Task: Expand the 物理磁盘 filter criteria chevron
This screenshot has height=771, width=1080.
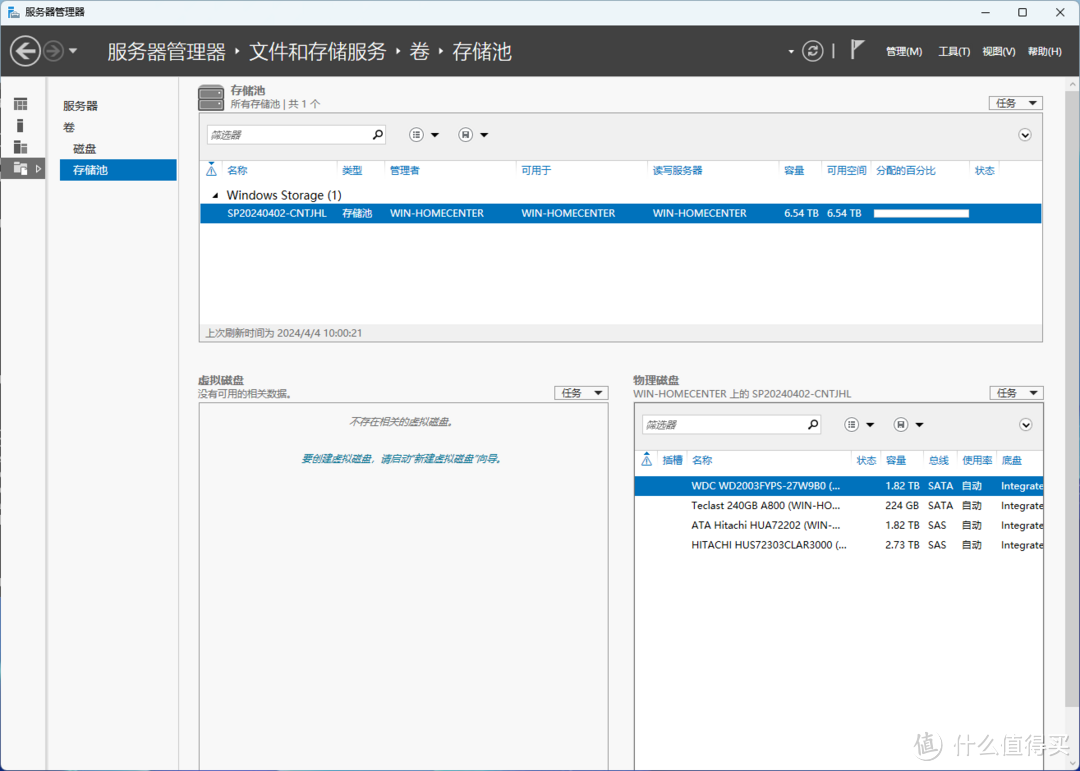Action: coord(1026,424)
